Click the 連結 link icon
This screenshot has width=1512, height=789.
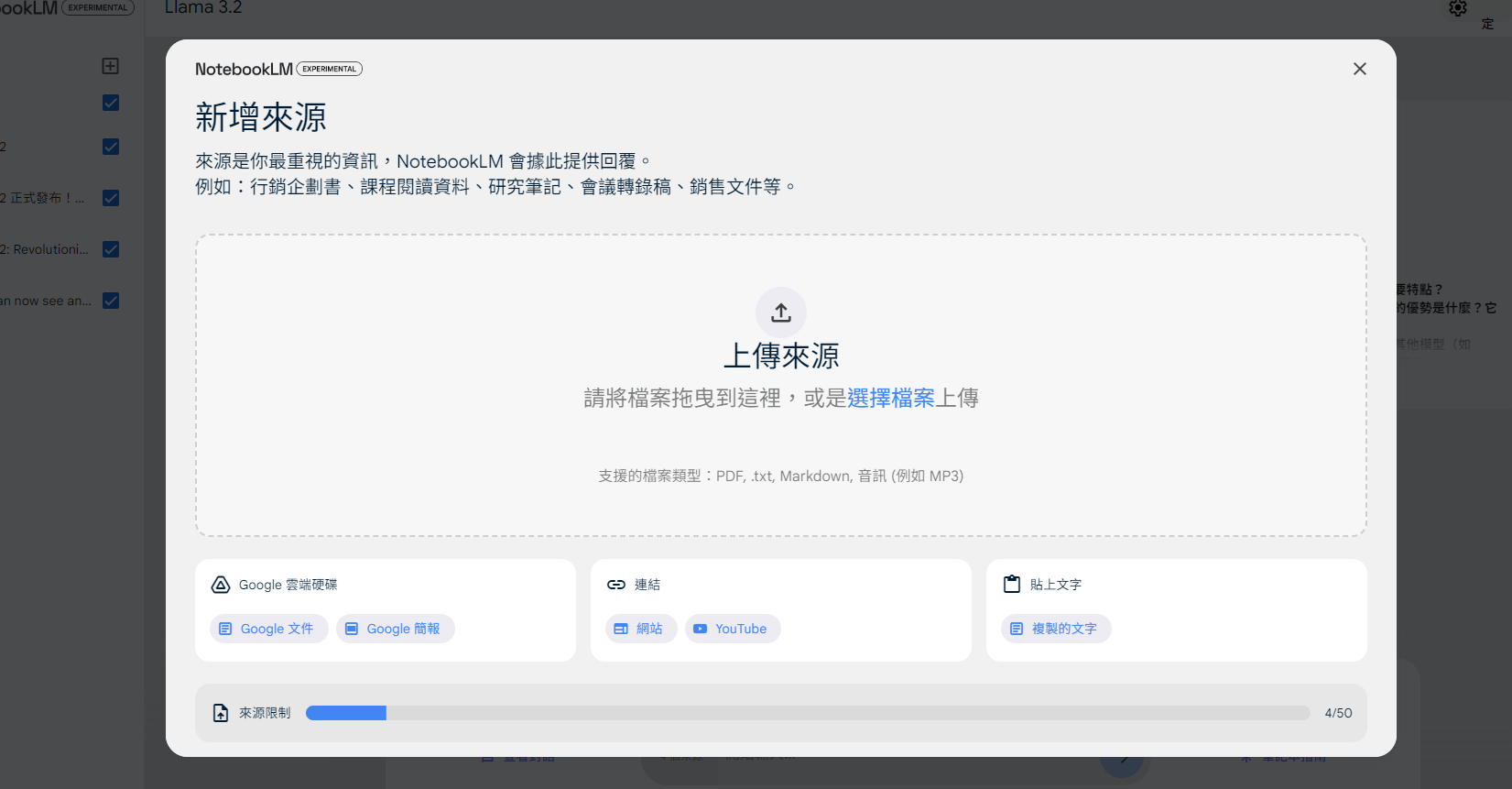(616, 585)
